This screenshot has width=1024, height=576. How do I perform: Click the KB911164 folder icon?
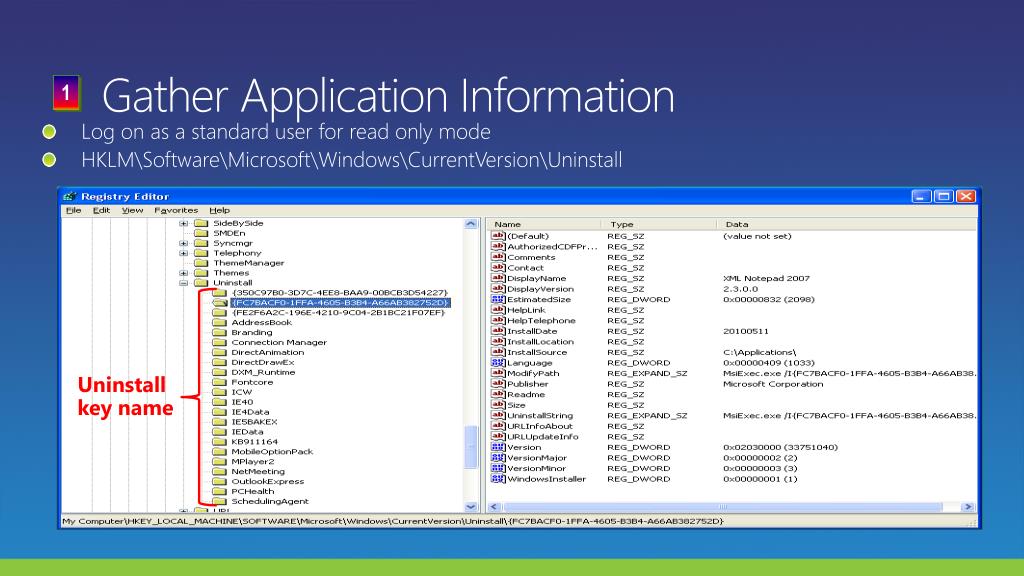tap(219, 442)
